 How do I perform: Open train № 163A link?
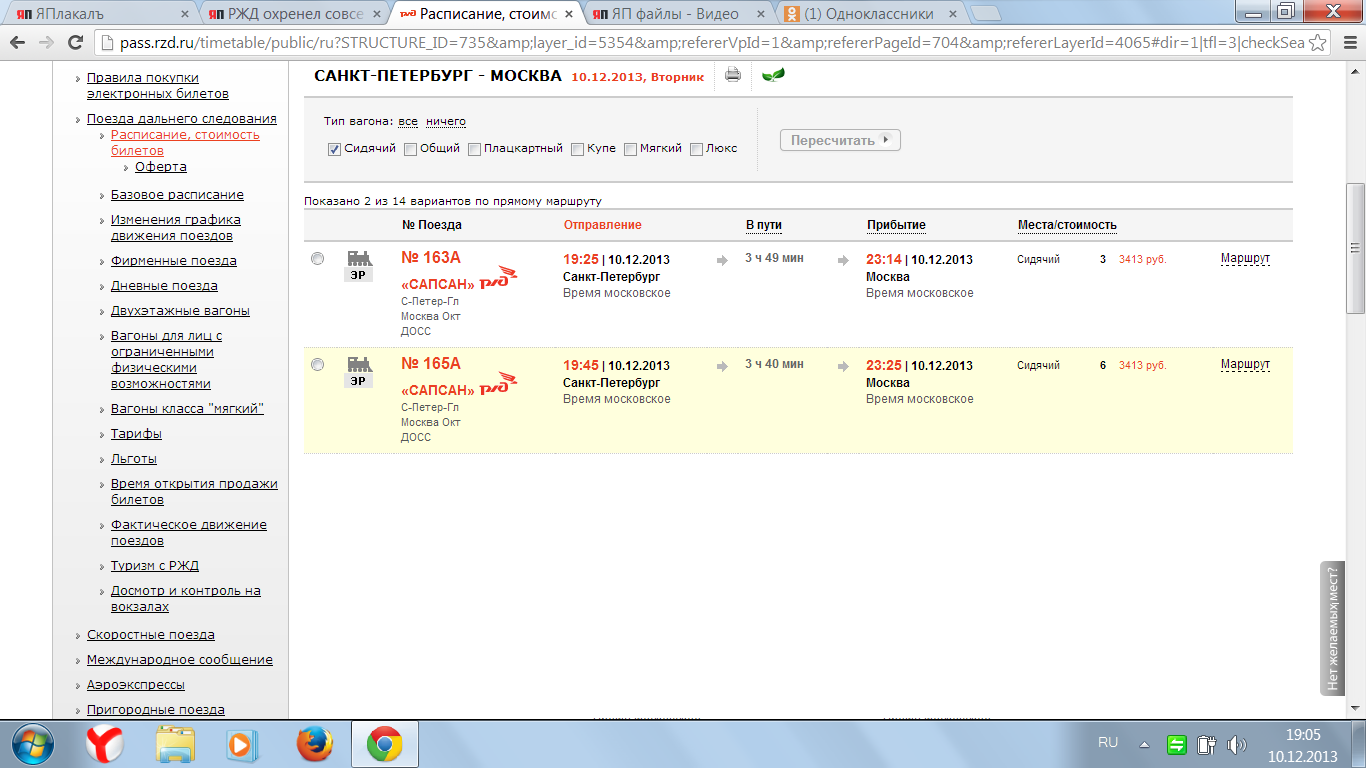[431, 258]
